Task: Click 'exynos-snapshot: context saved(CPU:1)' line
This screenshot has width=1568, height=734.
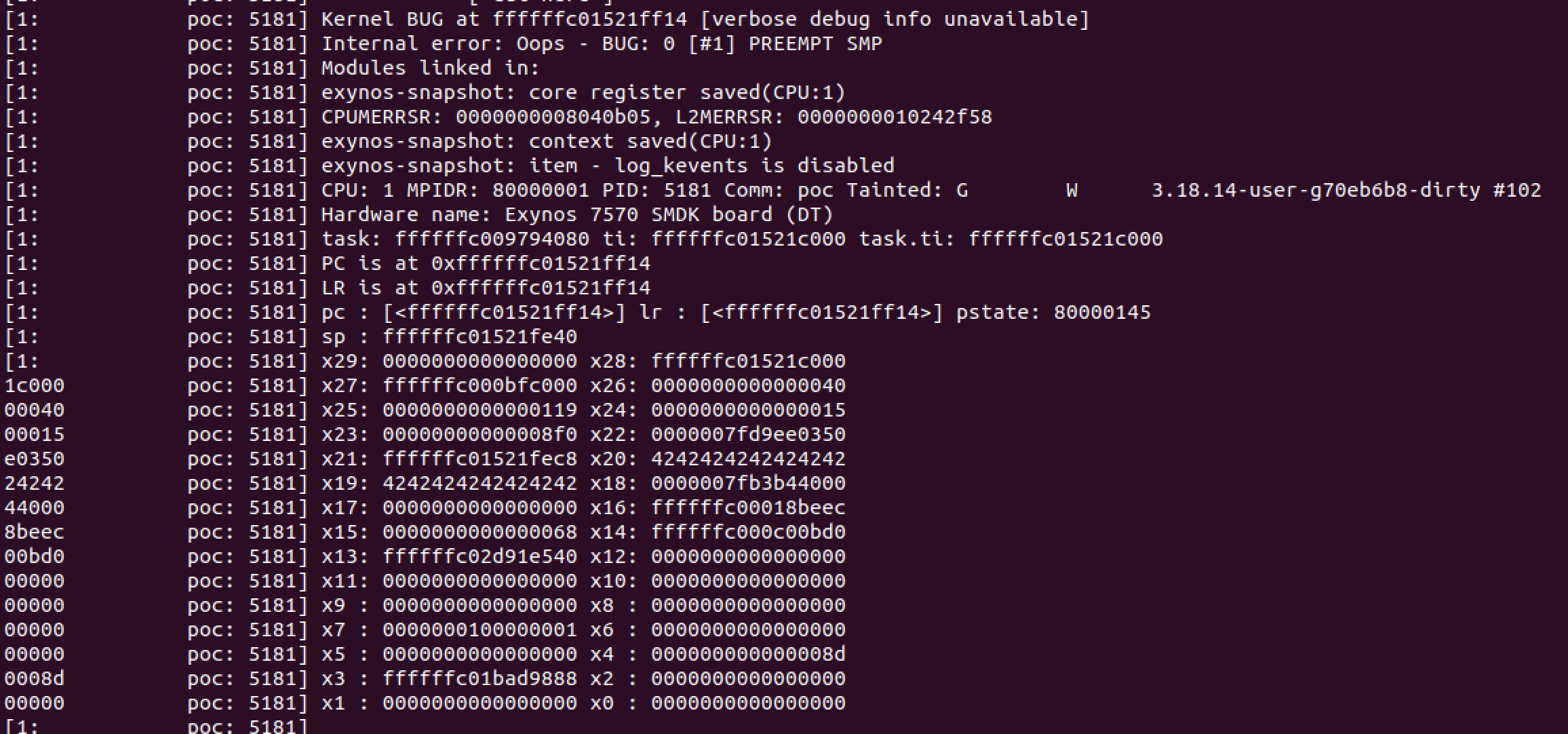Action: pyautogui.click(x=547, y=141)
